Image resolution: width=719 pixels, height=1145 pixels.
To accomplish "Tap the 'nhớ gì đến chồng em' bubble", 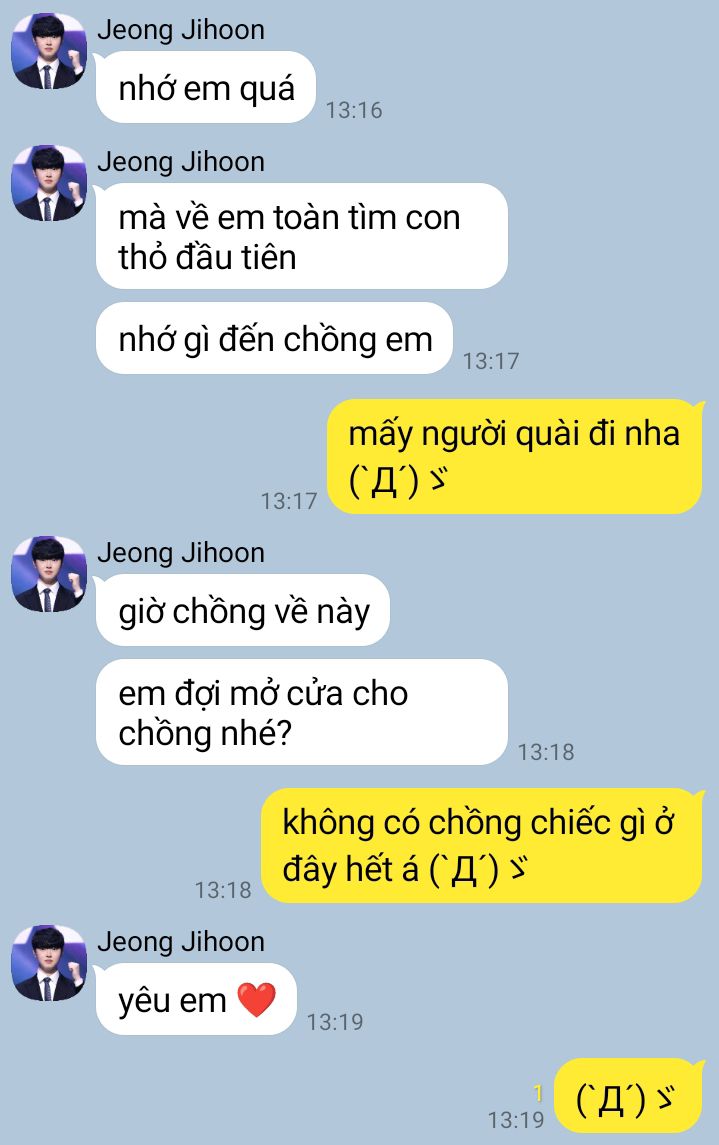I will coord(274,338).
